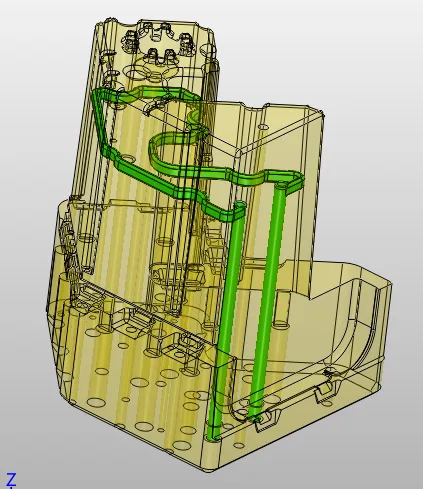
Task: Select the right green vertical cooling tube
Action: pyautogui.click(x=268, y=300)
